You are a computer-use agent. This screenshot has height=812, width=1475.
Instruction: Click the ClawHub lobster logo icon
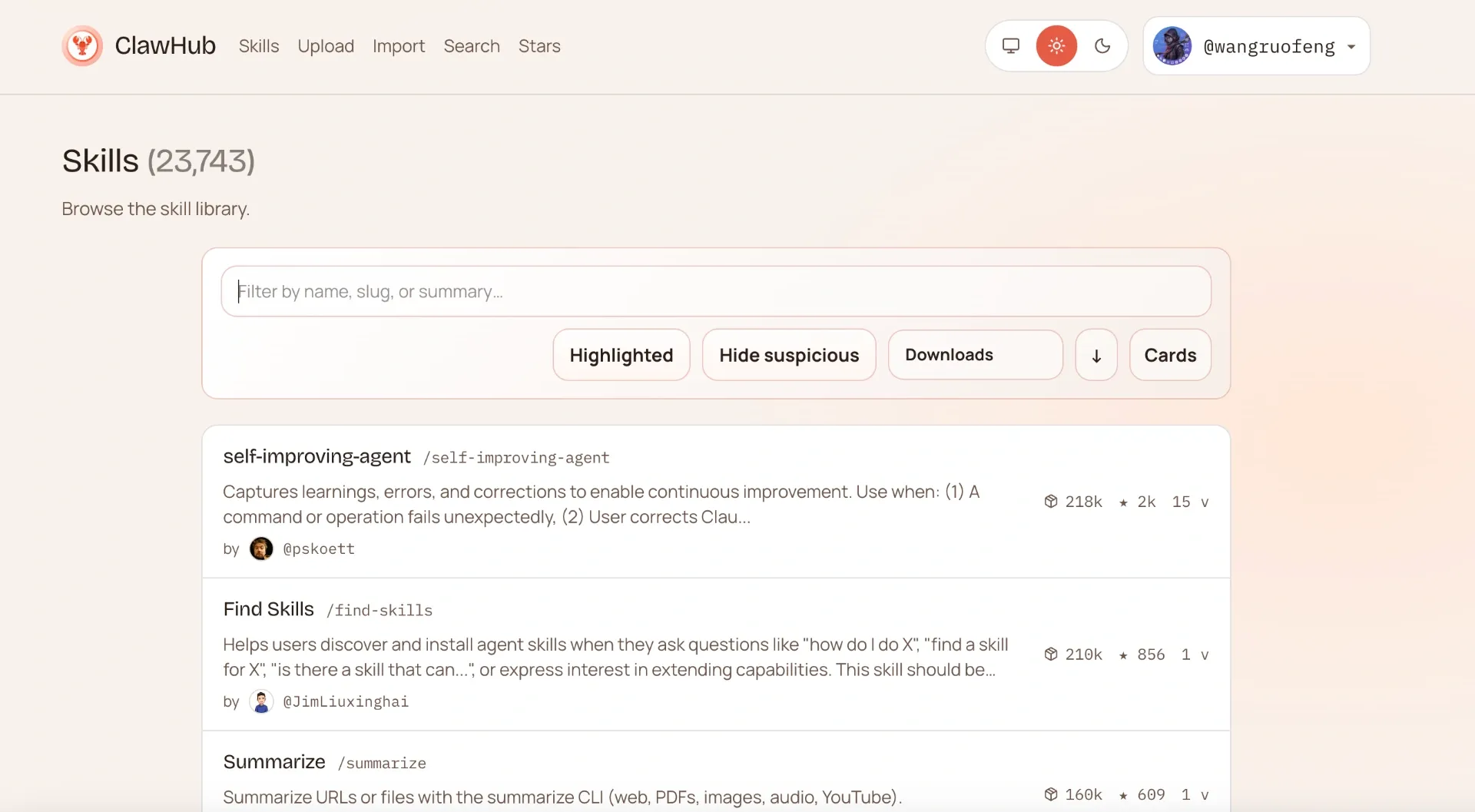click(x=82, y=46)
